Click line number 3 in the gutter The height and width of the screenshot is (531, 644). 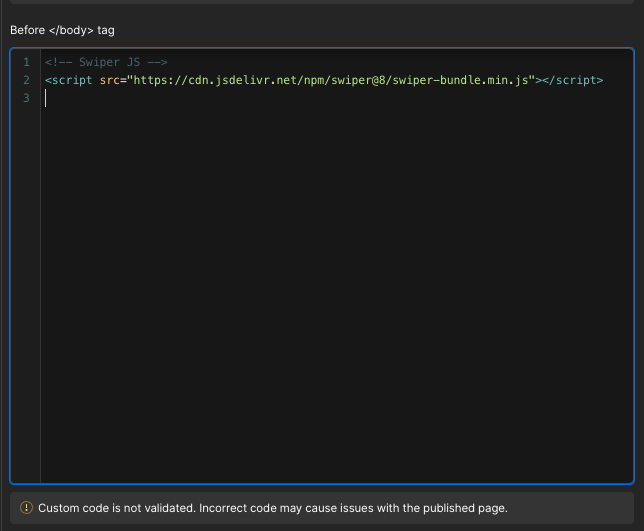click(x=26, y=98)
